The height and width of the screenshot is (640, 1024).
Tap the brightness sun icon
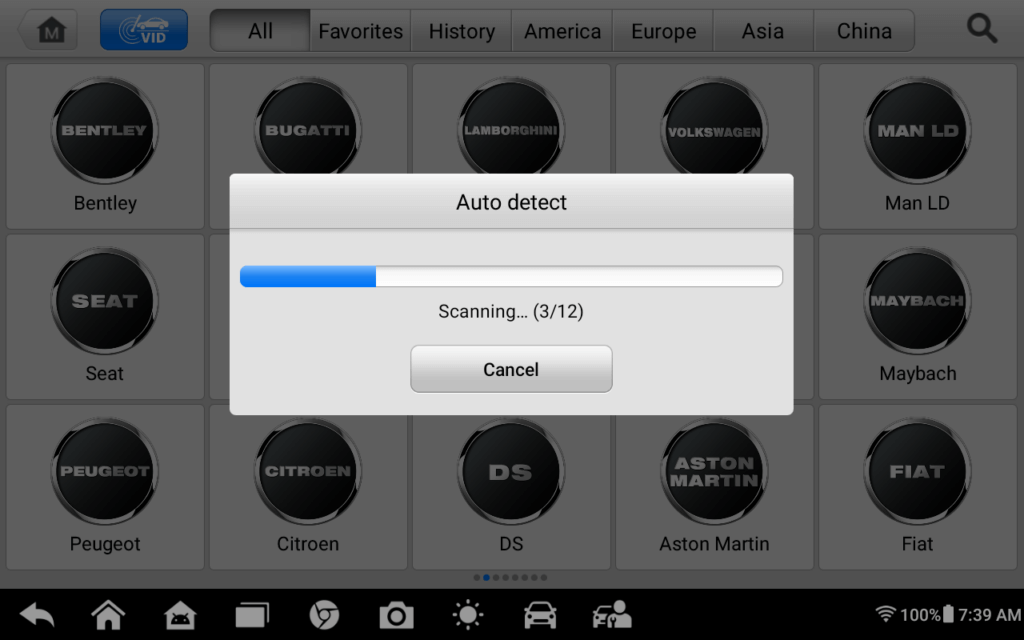click(x=467, y=615)
